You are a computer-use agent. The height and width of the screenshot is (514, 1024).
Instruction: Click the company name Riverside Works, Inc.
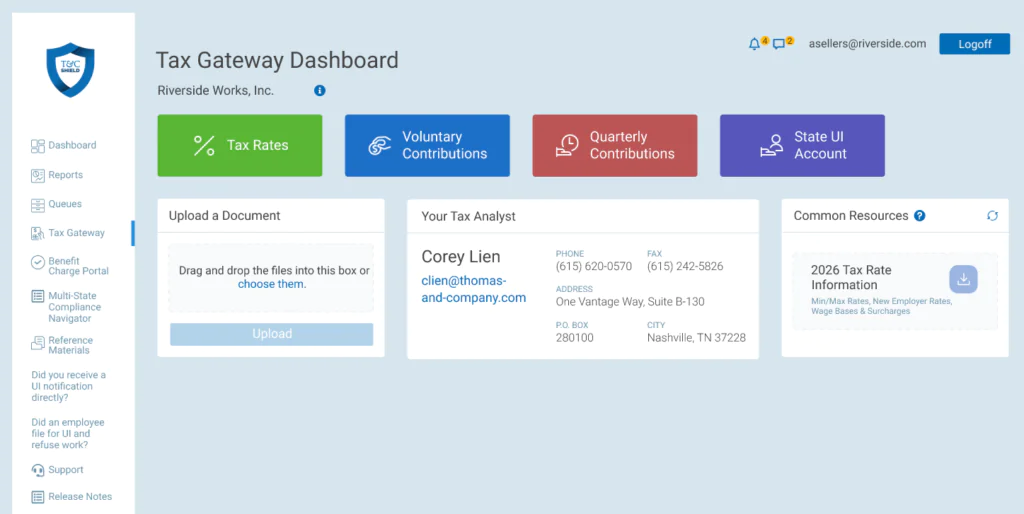216,91
